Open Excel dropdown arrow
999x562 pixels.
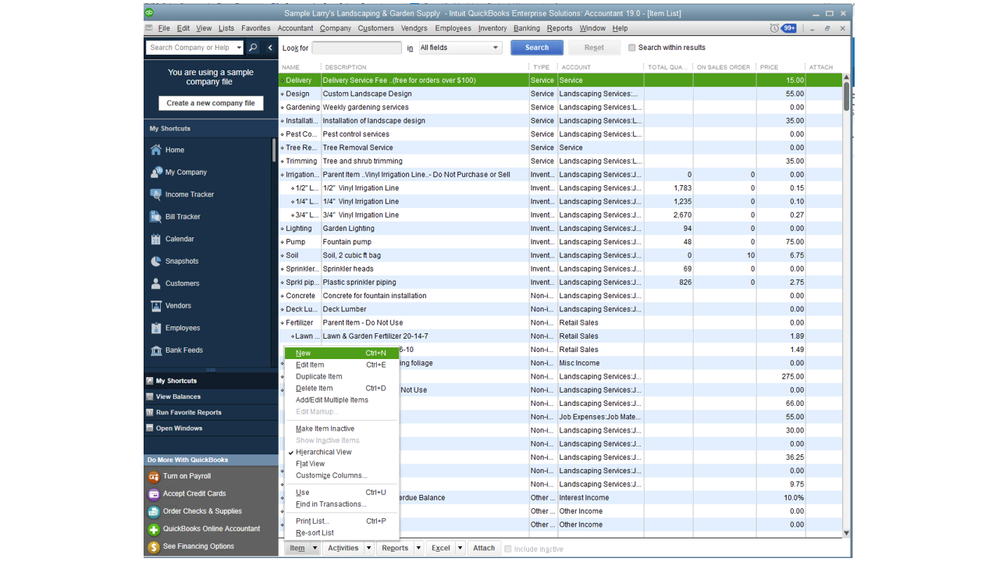click(x=460, y=548)
